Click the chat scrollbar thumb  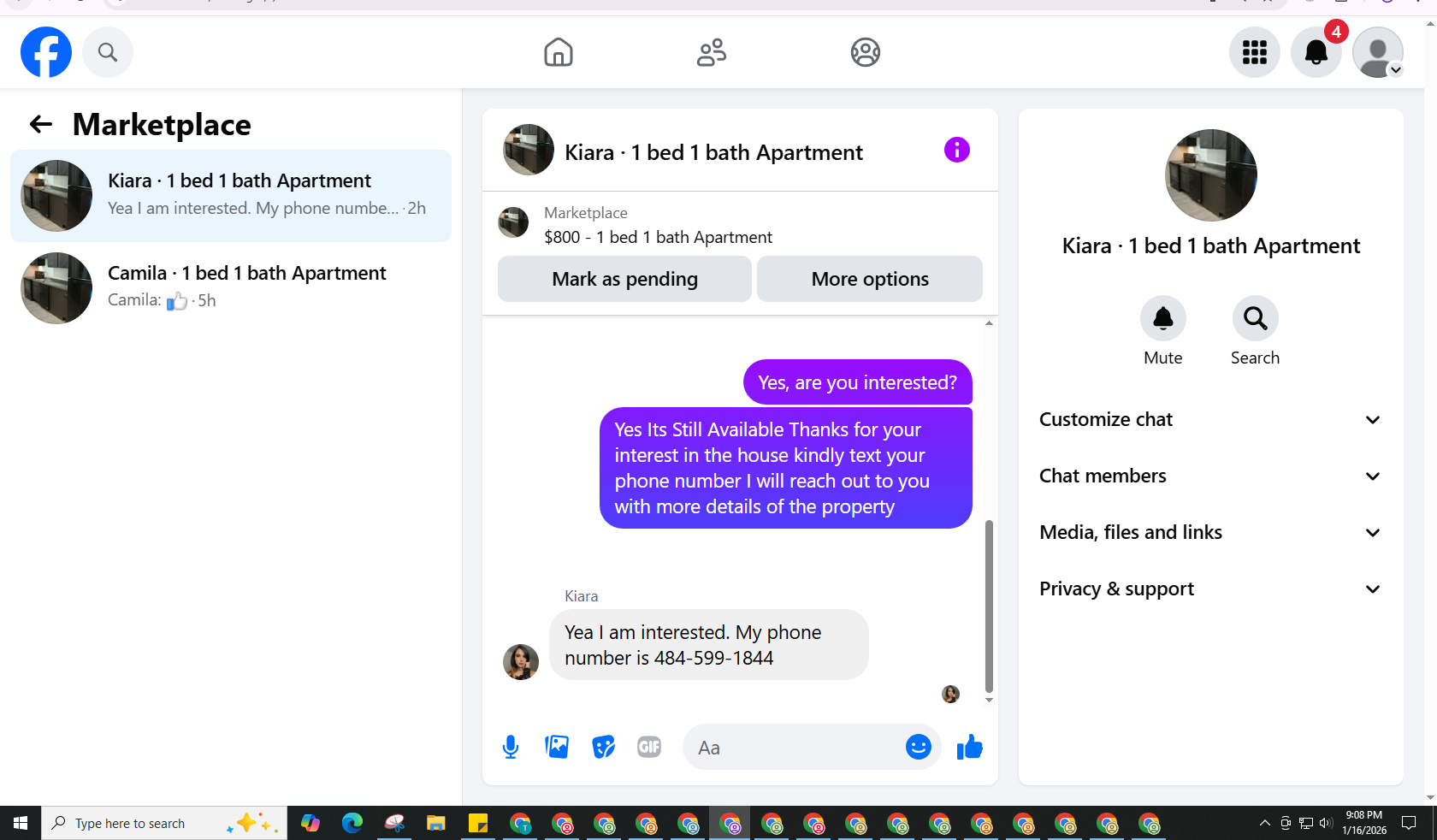[x=989, y=606]
